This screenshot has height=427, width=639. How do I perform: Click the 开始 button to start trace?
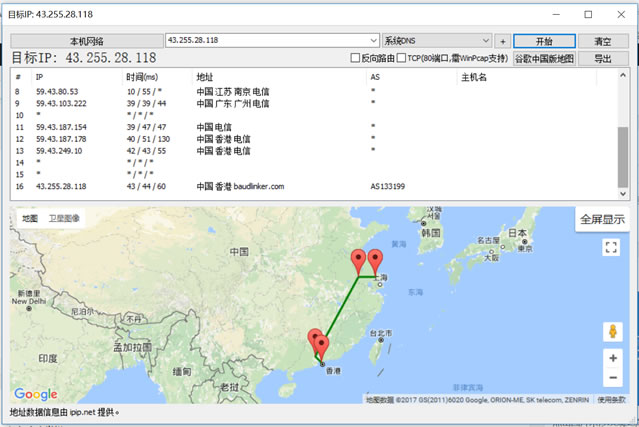pos(544,41)
